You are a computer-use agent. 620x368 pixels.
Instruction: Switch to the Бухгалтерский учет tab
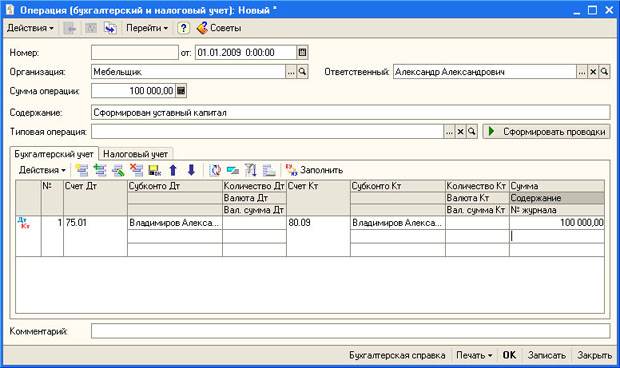coord(54,154)
